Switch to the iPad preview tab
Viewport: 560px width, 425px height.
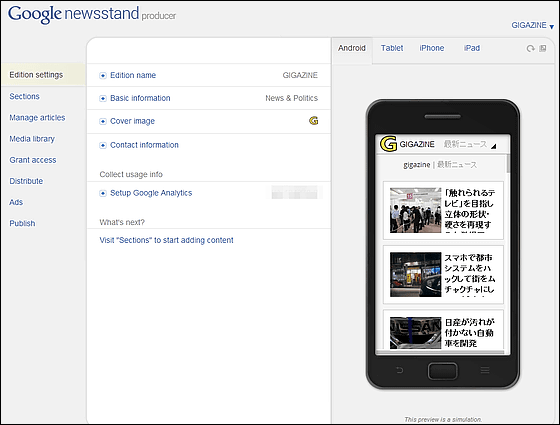coord(472,48)
